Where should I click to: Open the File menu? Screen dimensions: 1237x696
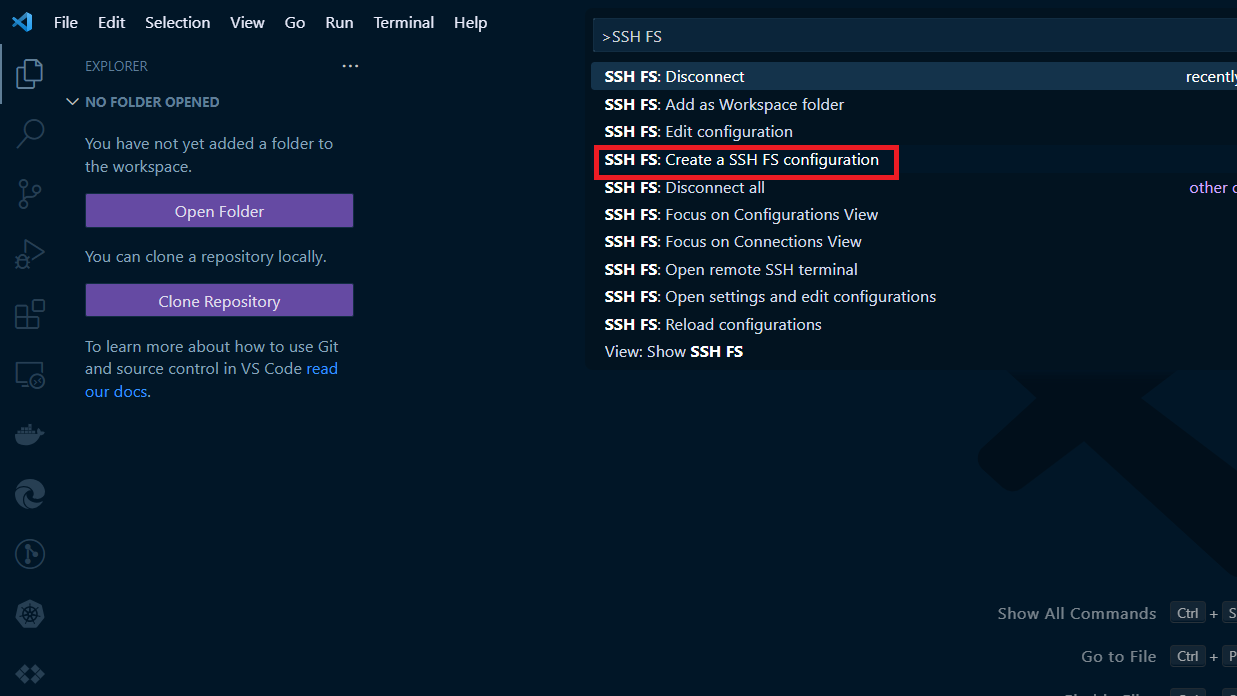[x=66, y=22]
